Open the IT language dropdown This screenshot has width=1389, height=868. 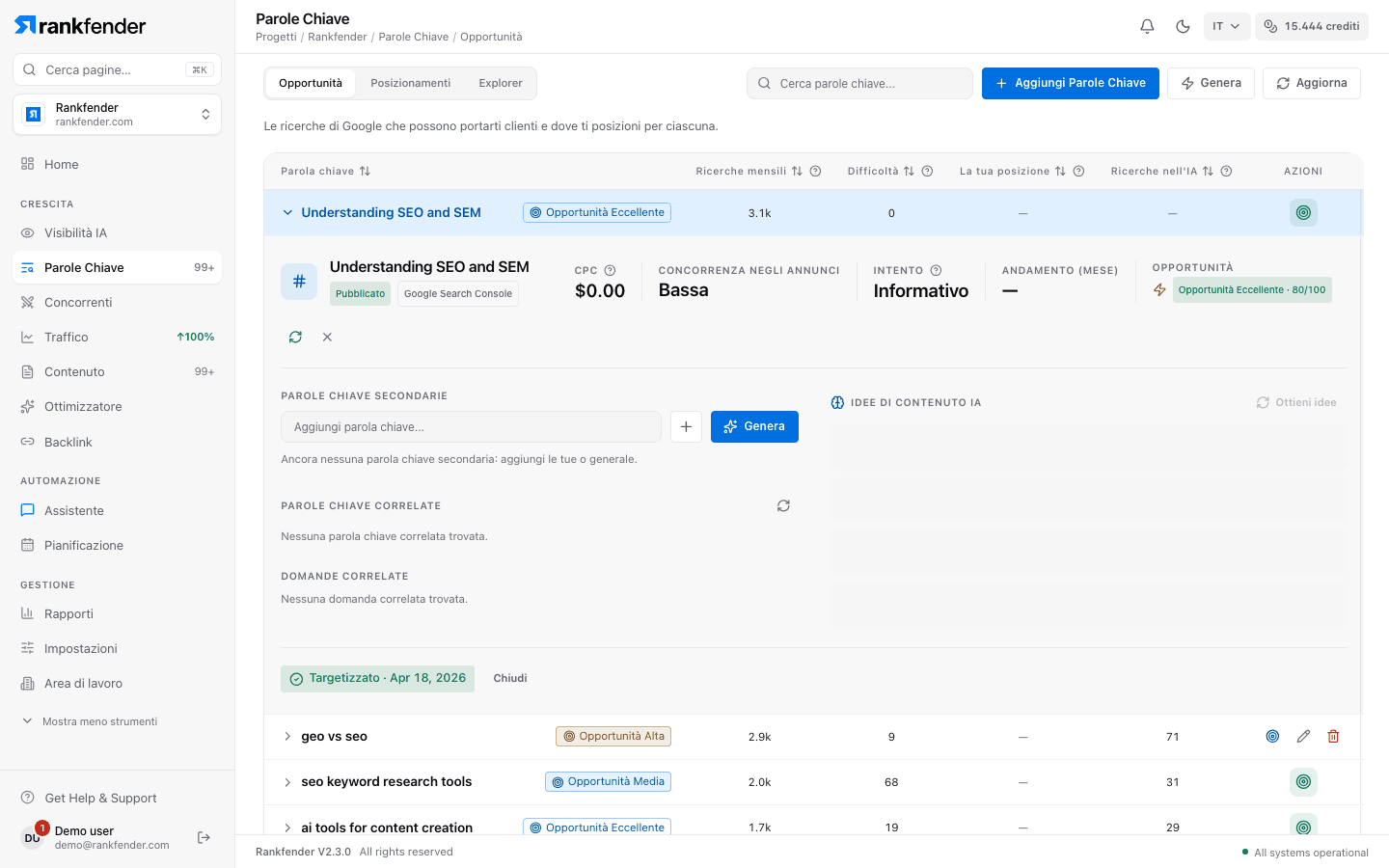pos(1226,26)
